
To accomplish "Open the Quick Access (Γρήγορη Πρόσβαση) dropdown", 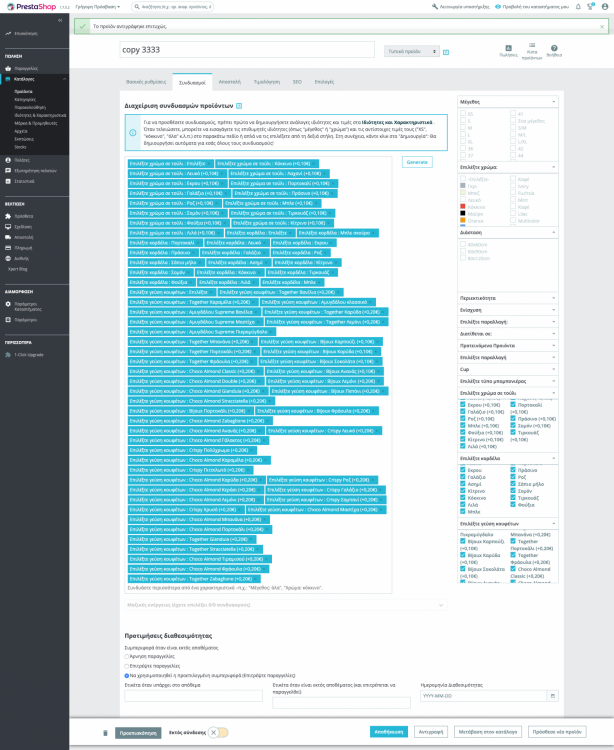I will pyautogui.click(x=98, y=7).
